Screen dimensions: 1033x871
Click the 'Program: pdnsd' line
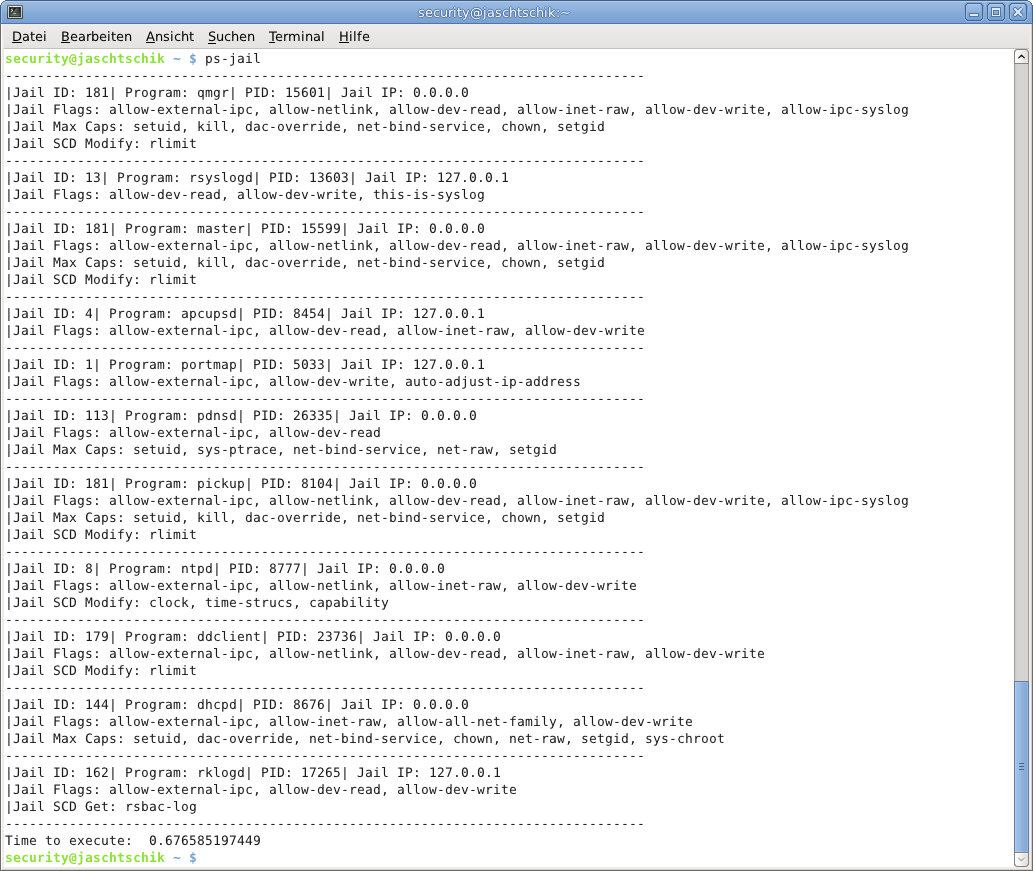click(242, 416)
